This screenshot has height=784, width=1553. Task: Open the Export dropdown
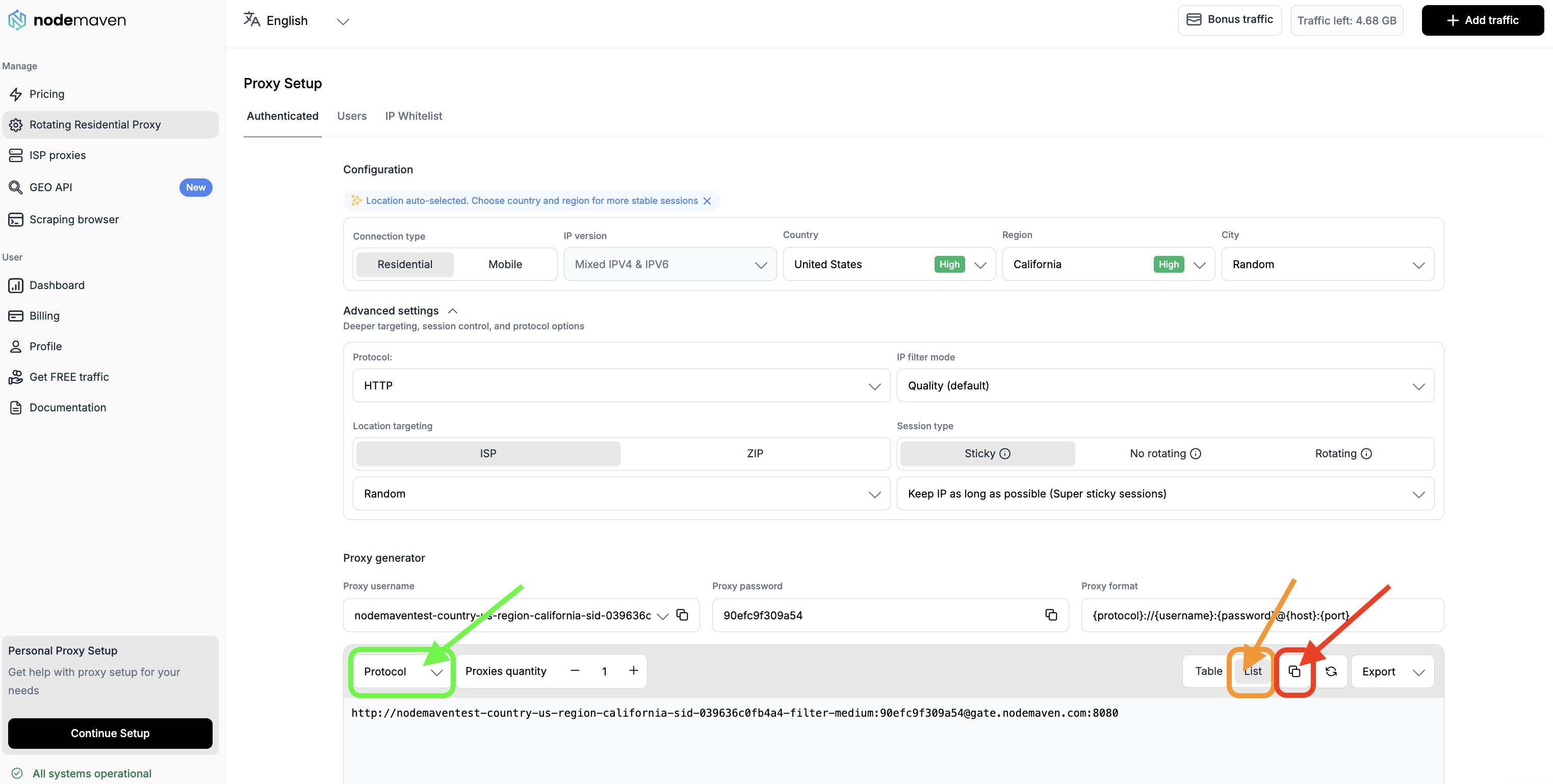coord(1392,671)
